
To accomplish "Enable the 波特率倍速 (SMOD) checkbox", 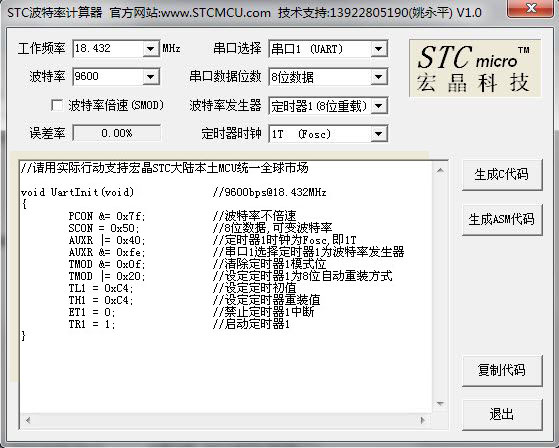I will 57,105.
